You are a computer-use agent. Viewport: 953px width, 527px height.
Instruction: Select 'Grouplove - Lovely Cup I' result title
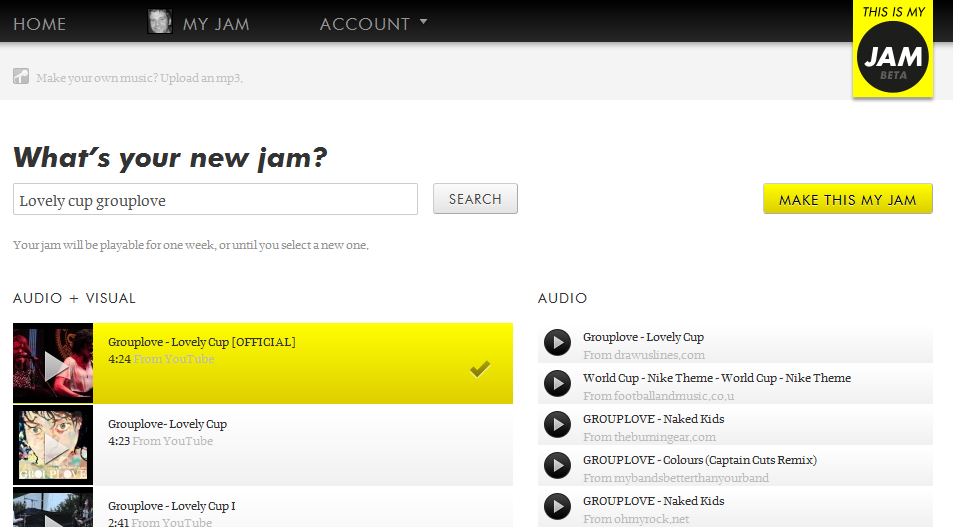point(171,506)
